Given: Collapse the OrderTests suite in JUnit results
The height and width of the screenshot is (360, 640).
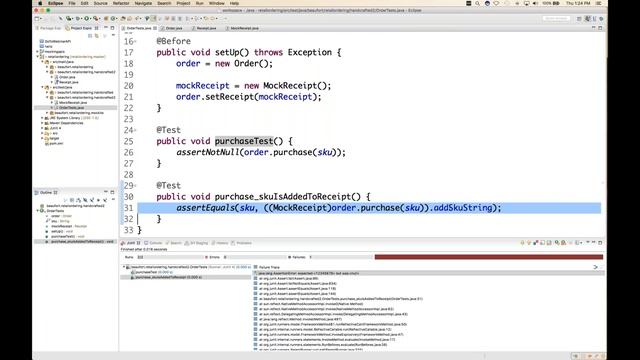Looking at the screenshot, I should coord(124,267).
